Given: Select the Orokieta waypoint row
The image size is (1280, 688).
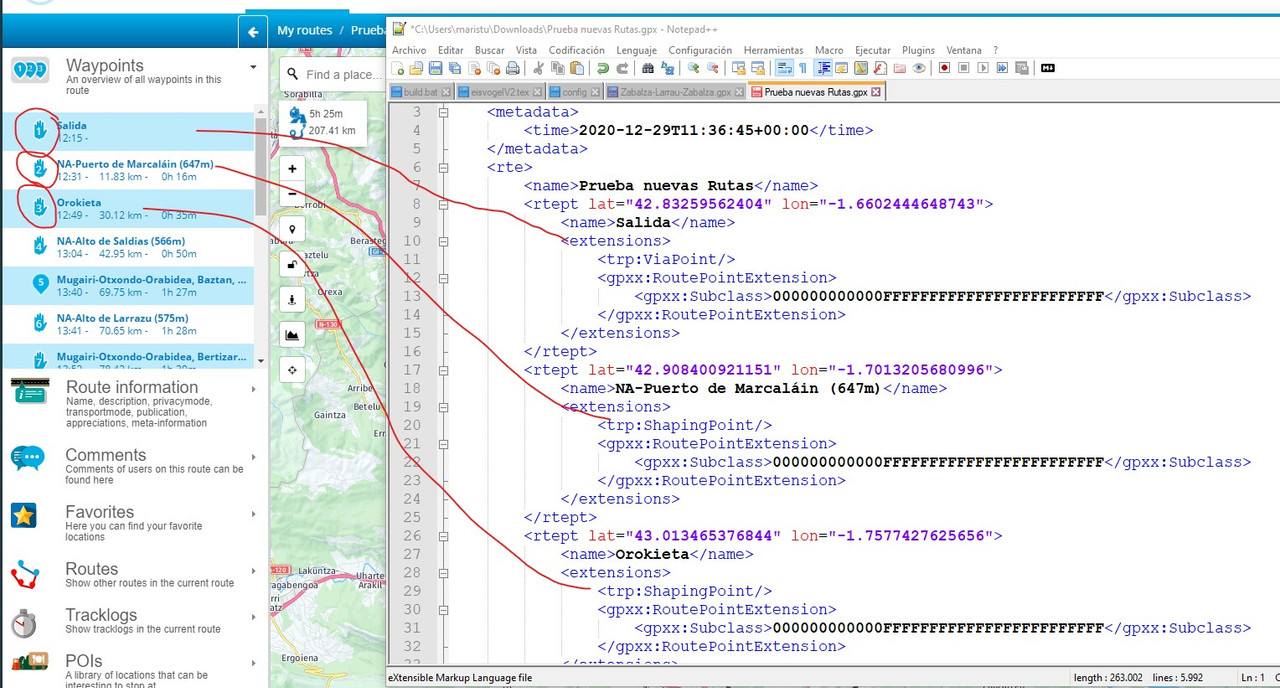Looking at the screenshot, I should [128, 209].
